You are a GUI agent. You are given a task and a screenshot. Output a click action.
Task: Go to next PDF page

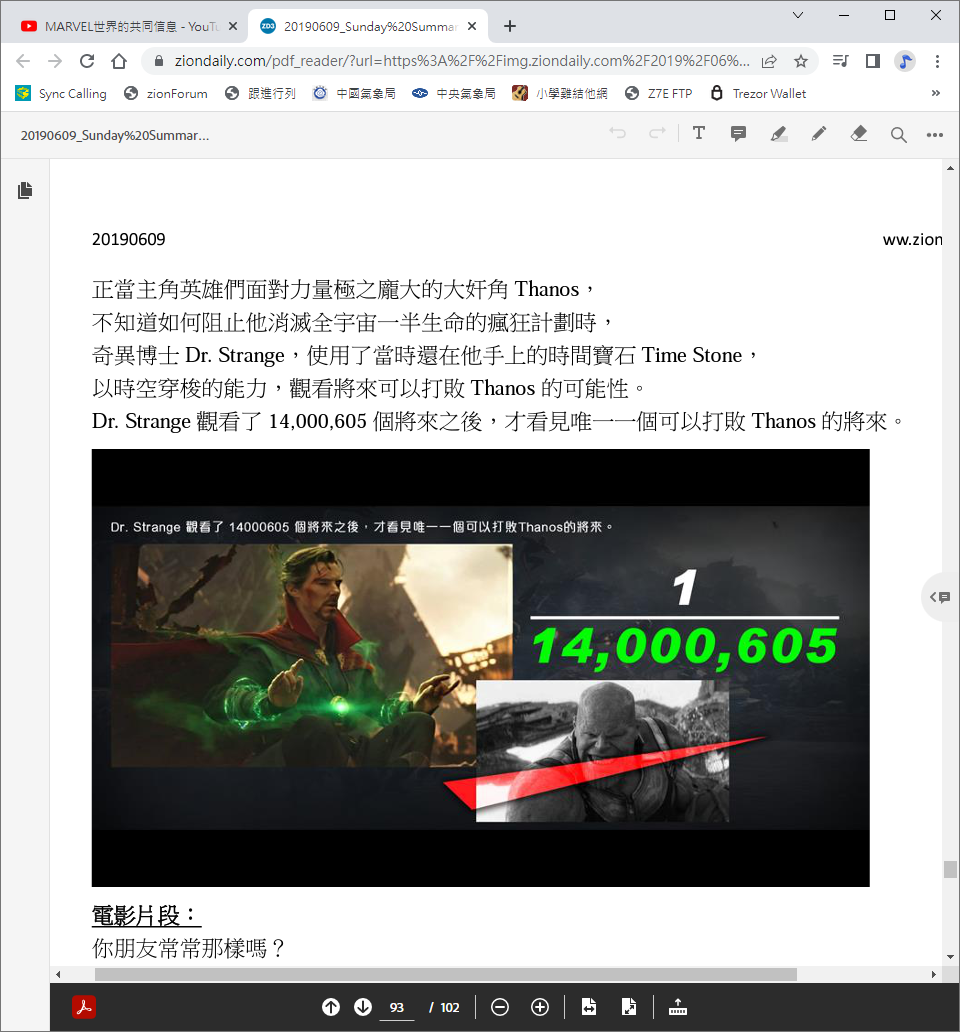point(363,1007)
